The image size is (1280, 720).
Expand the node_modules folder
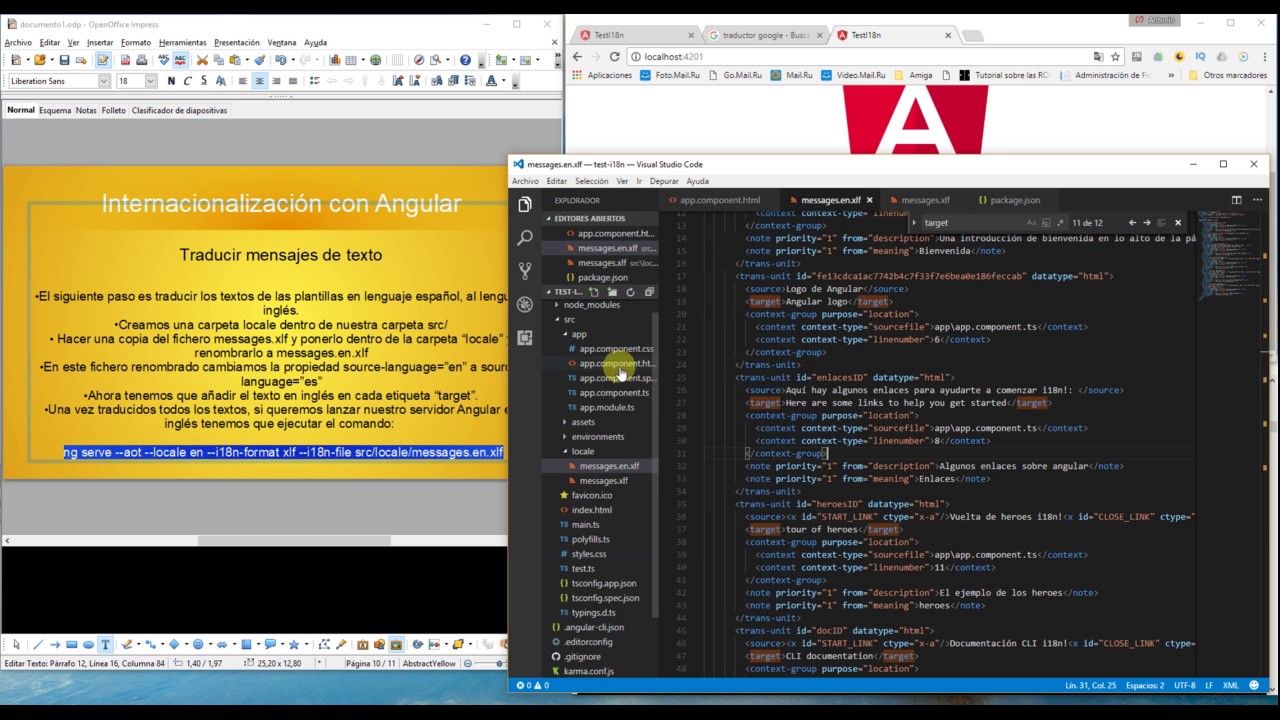pyautogui.click(x=591, y=305)
